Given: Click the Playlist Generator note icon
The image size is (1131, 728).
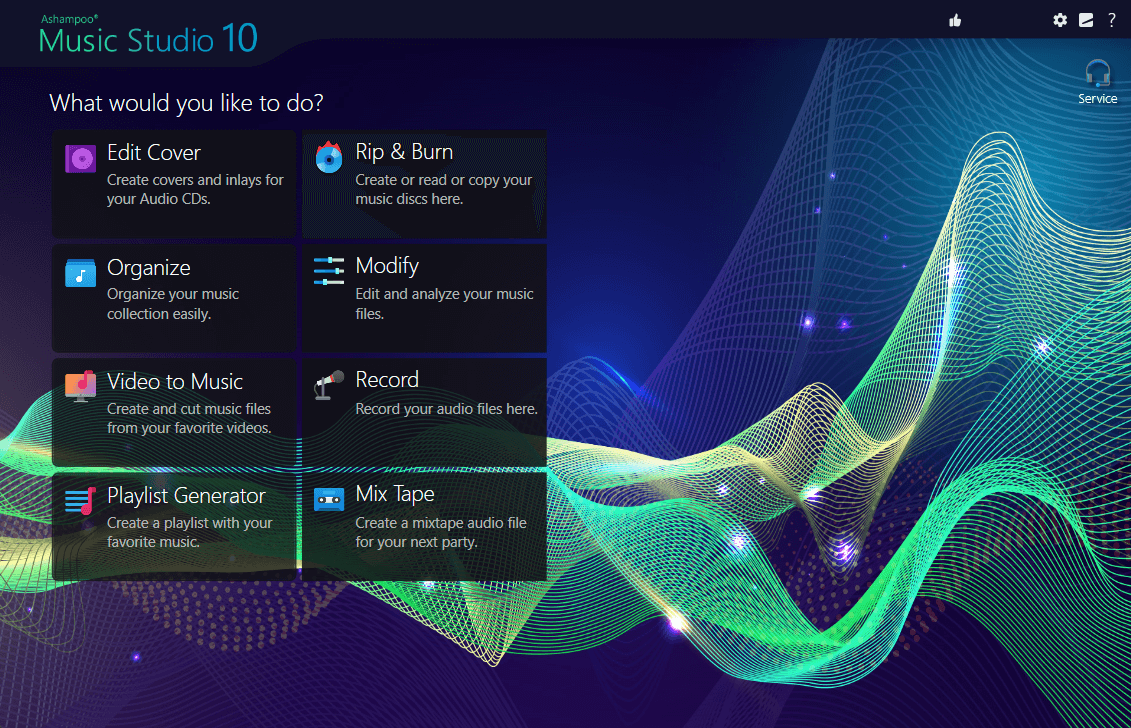Looking at the screenshot, I should [x=80, y=500].
